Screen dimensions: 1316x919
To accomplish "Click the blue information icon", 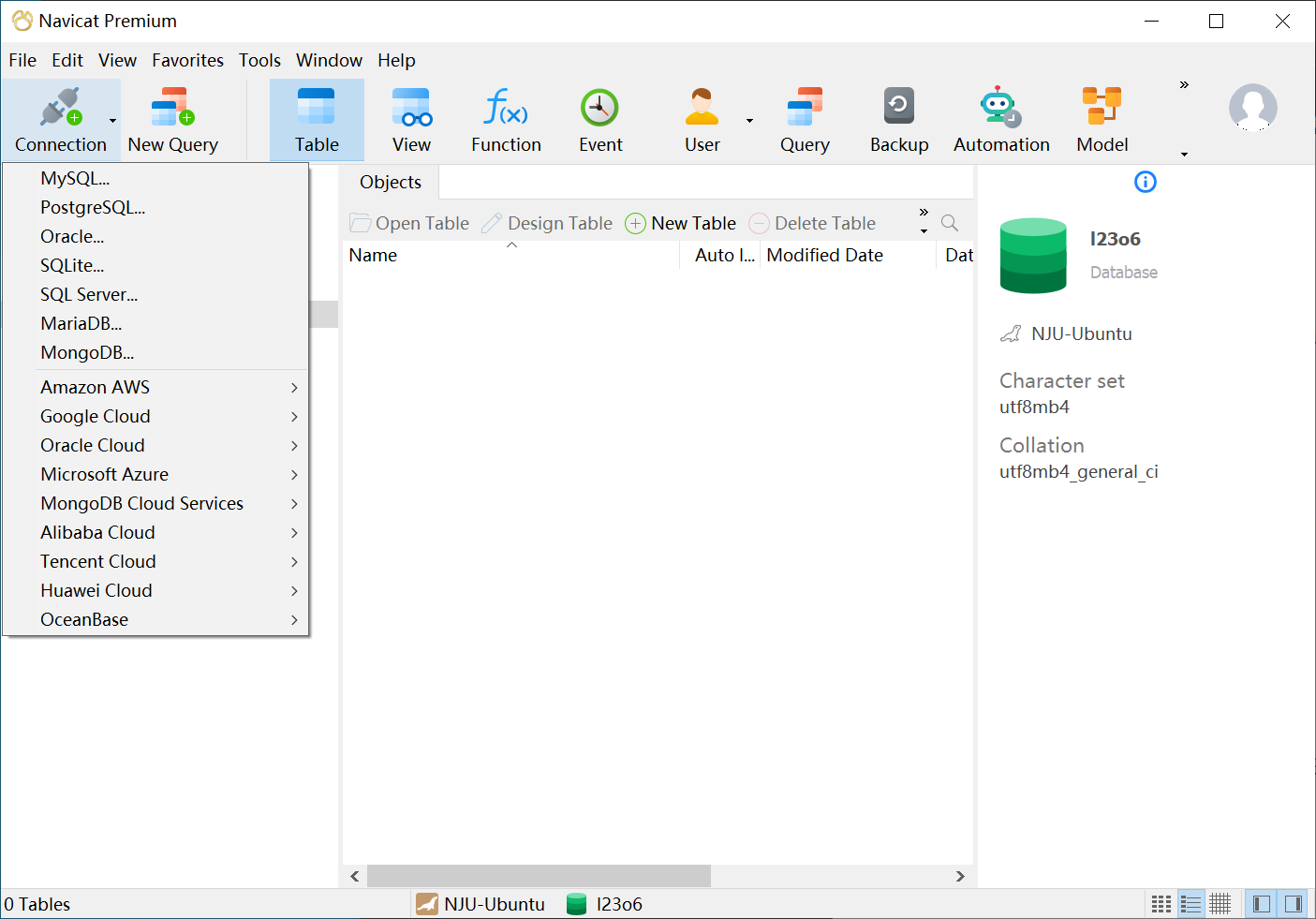I will coord(1145,182).
